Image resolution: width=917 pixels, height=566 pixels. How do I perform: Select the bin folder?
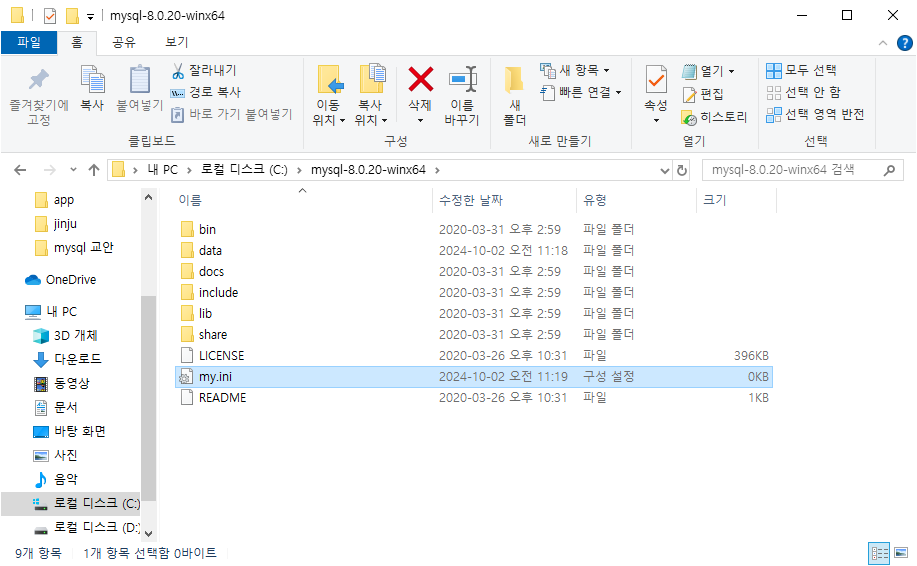(x=207, y=230)
